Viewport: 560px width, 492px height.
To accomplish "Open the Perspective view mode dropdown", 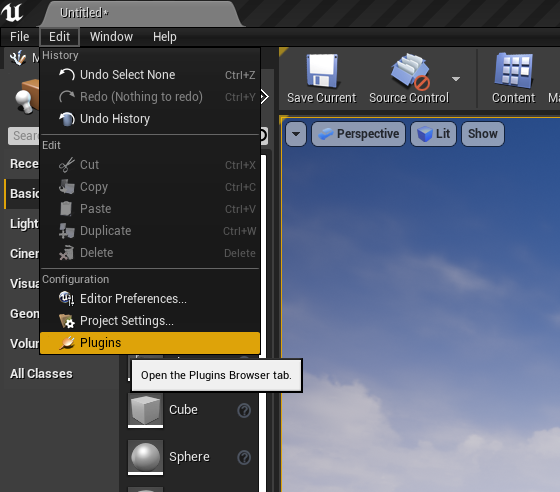I will [358, 134].
